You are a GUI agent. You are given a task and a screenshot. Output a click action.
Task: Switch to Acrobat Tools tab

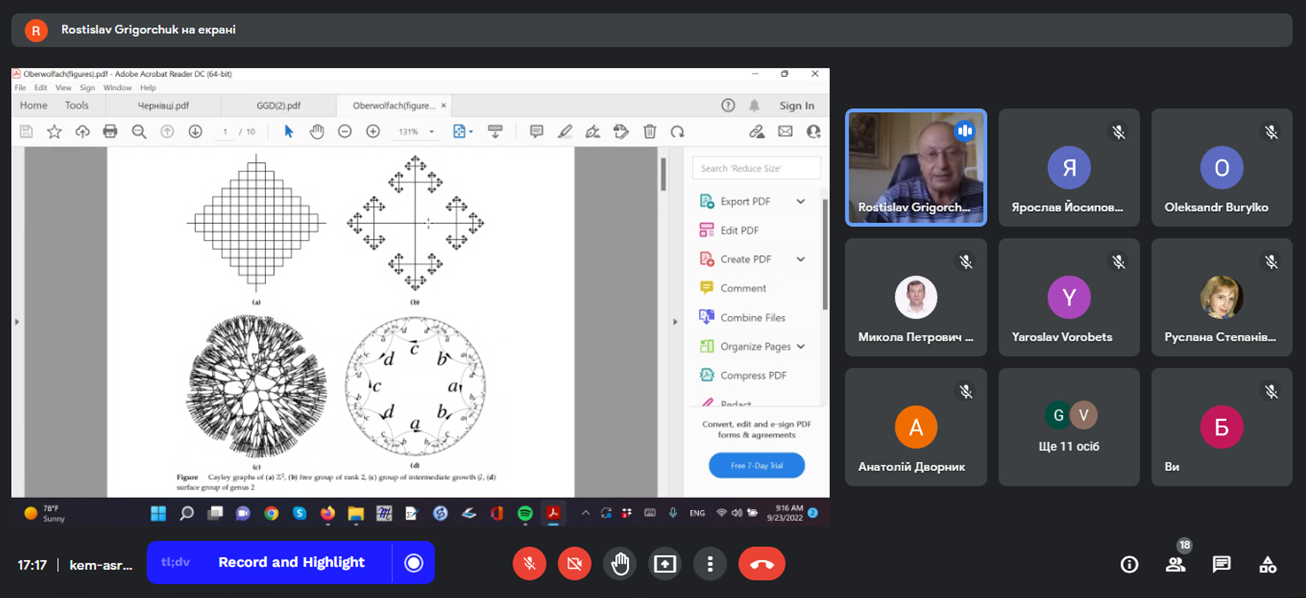click(x=77, y=105)
